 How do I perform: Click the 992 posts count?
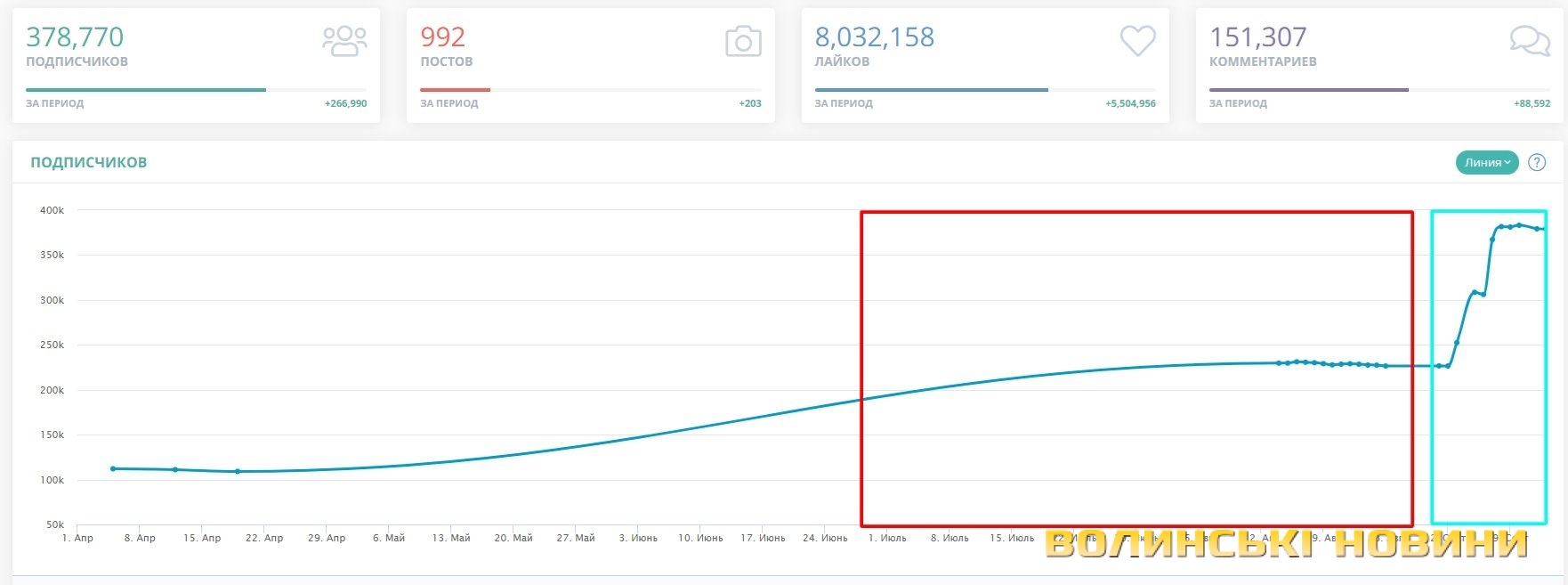[442, 37]
